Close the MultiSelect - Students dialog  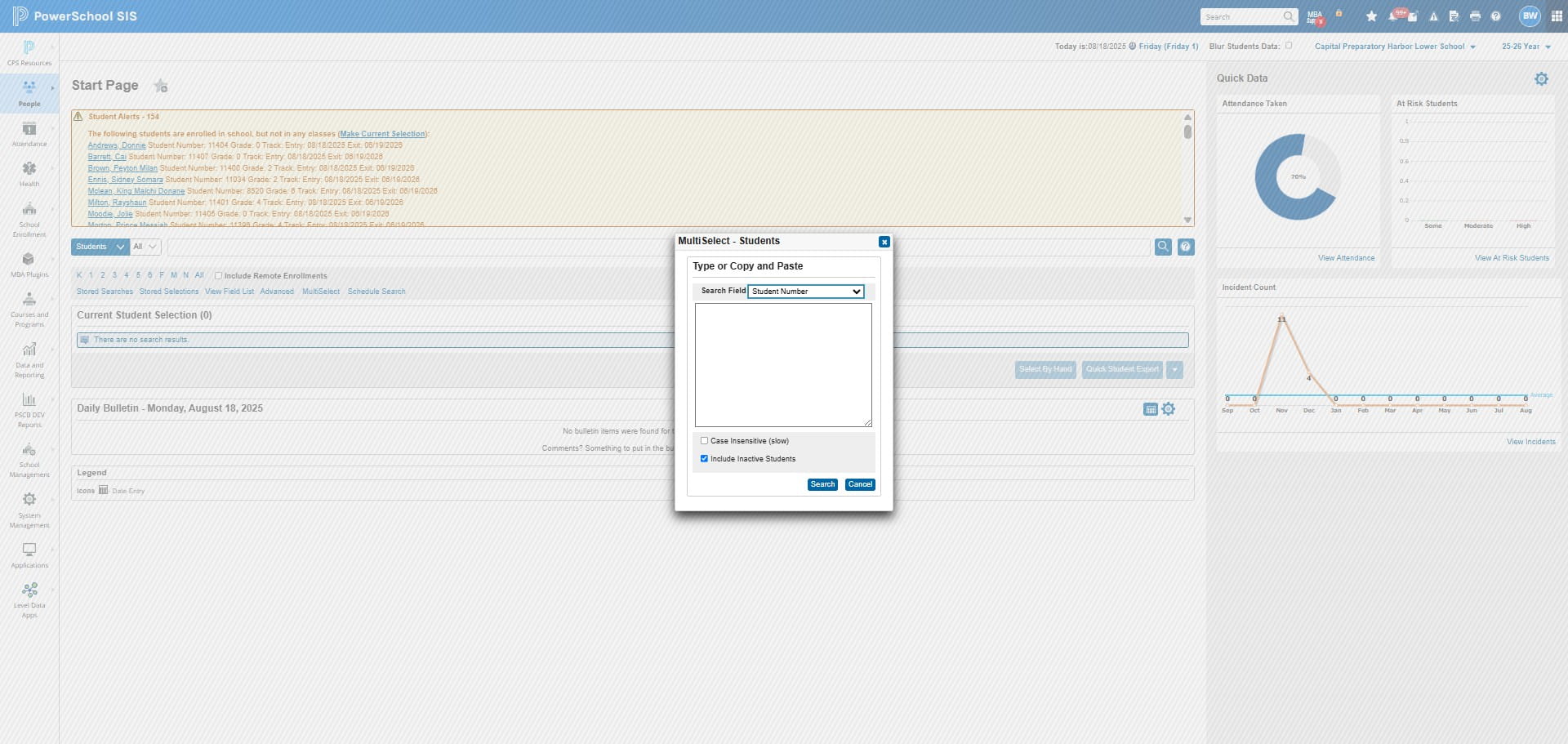[x=884, y=242]
